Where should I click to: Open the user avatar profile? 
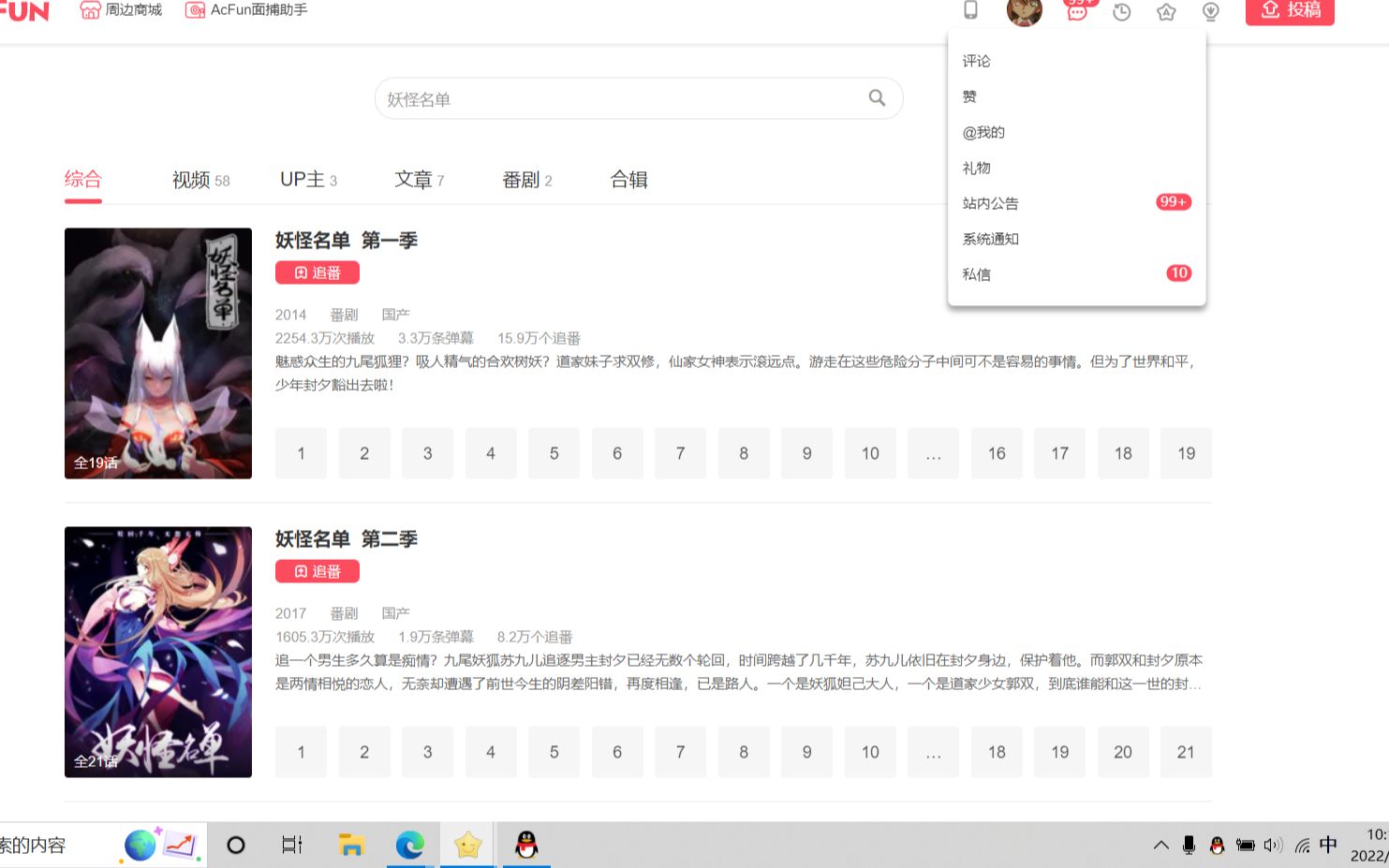point(1024,11)
